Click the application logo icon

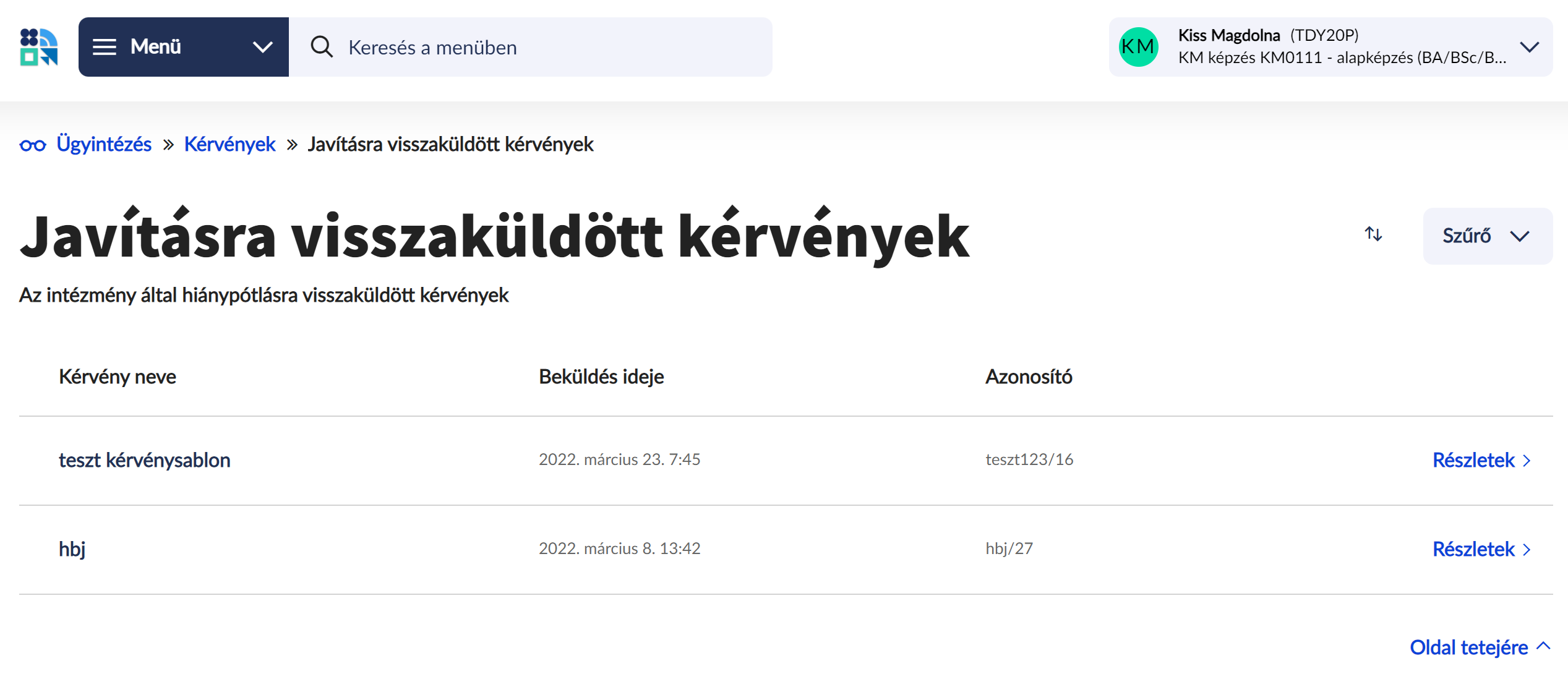coord(38,46)
